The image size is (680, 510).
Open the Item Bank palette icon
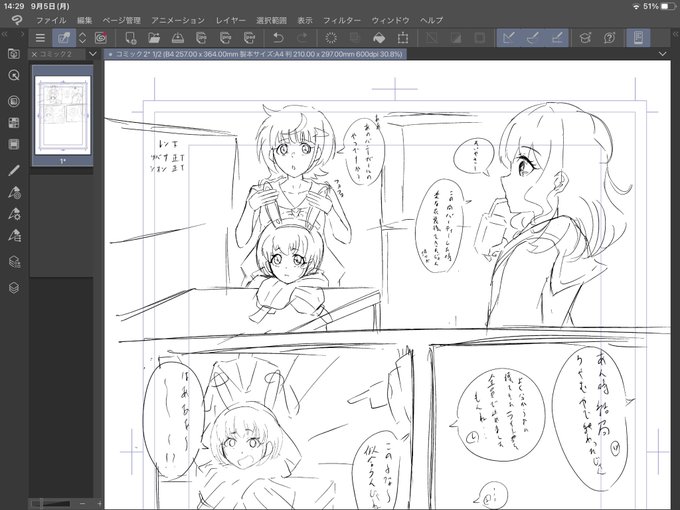14,144
